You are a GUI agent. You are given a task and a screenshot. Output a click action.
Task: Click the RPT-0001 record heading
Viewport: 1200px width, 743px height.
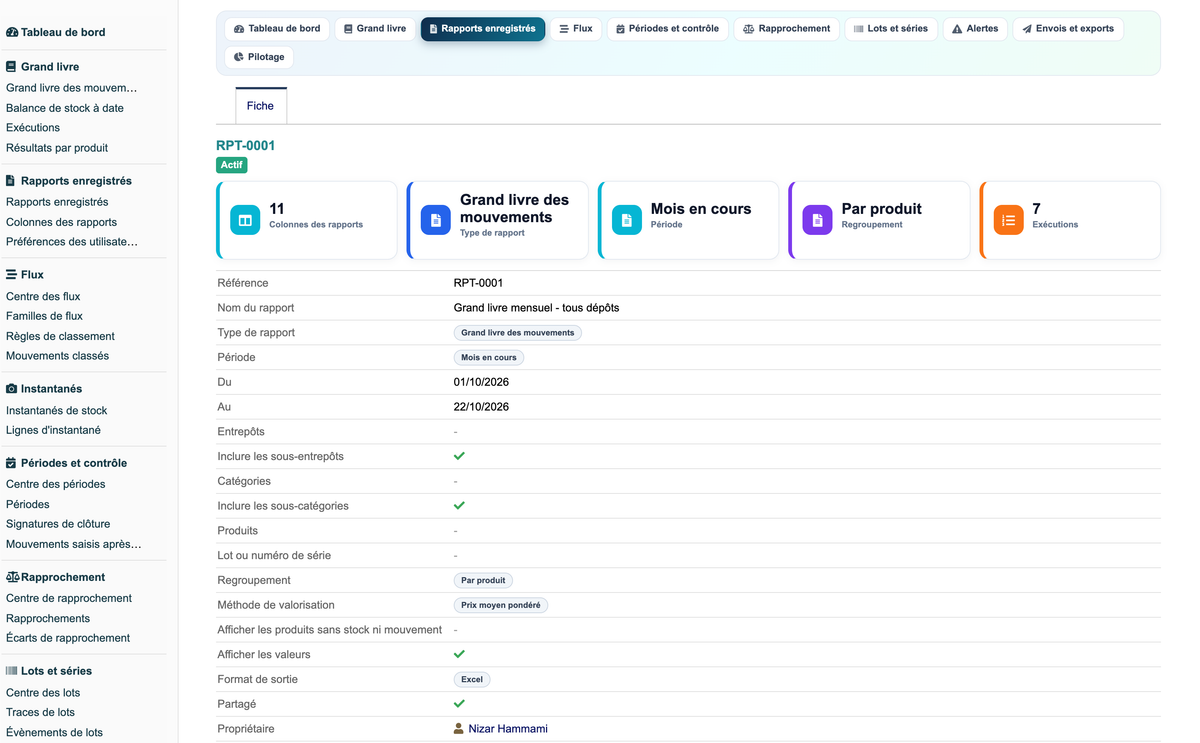[246, 145]
